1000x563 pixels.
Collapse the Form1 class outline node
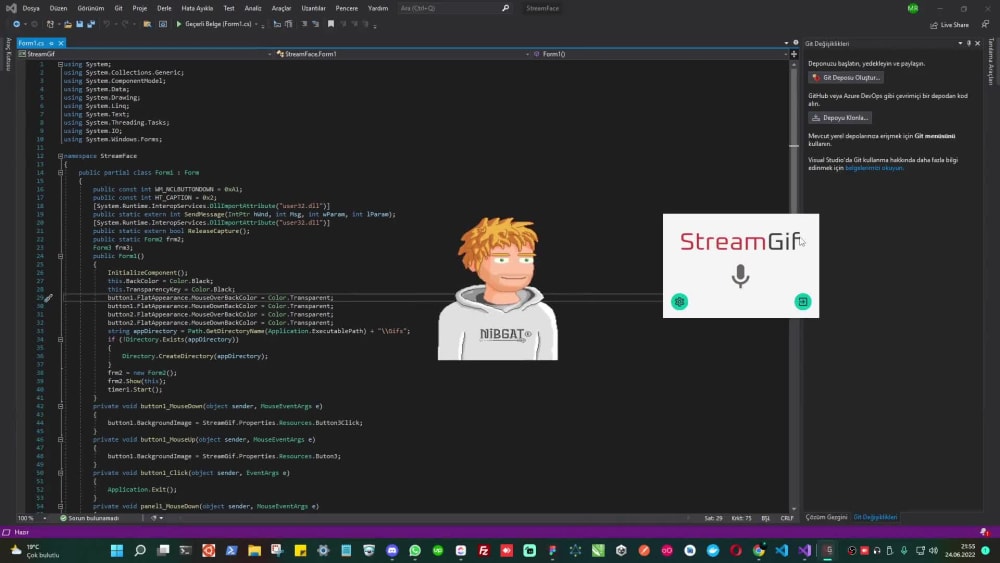[x=61, y=173]
